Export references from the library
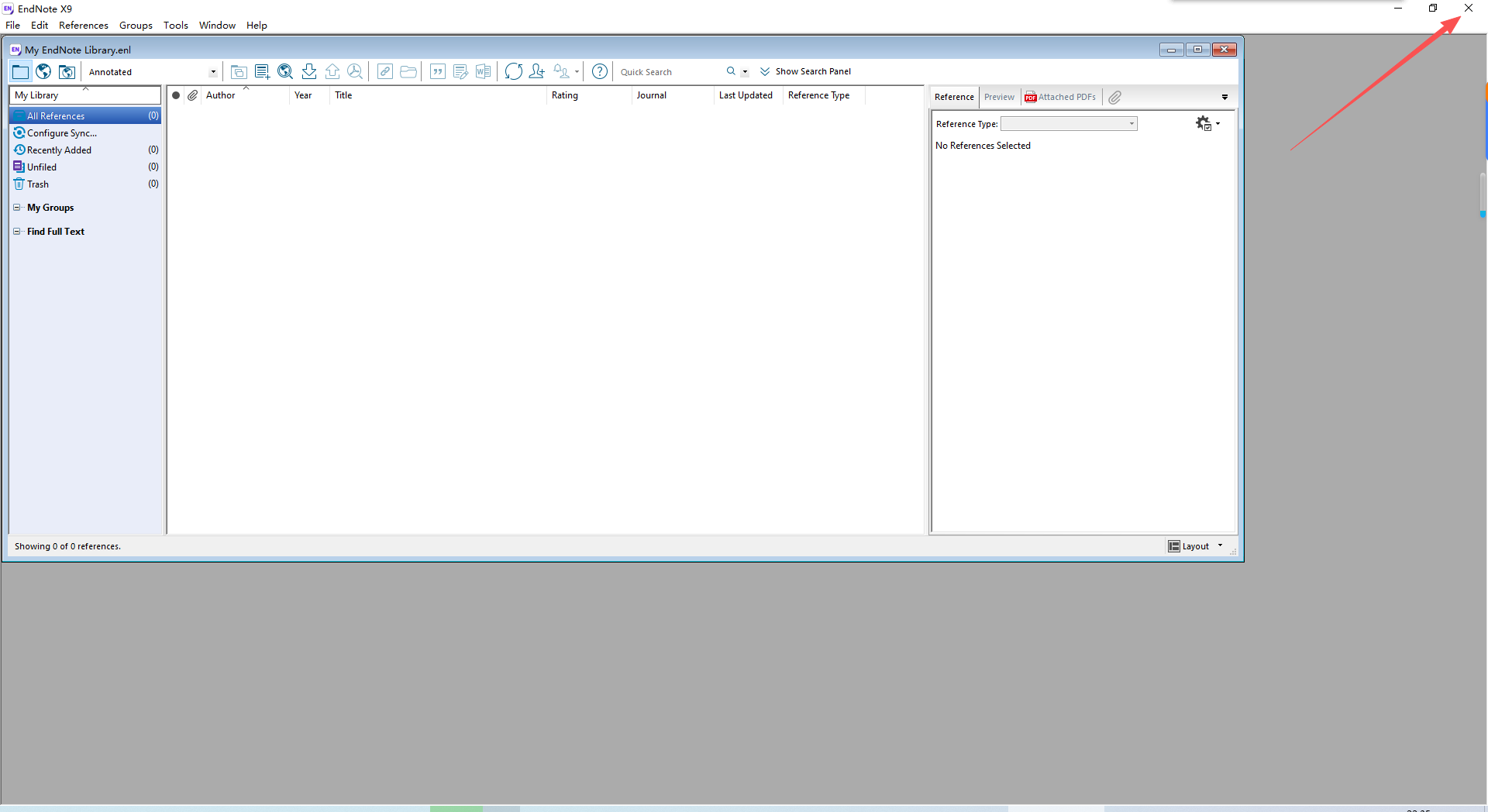The width and height of the screenshot is (1488, 812). [x=332, y=71]
